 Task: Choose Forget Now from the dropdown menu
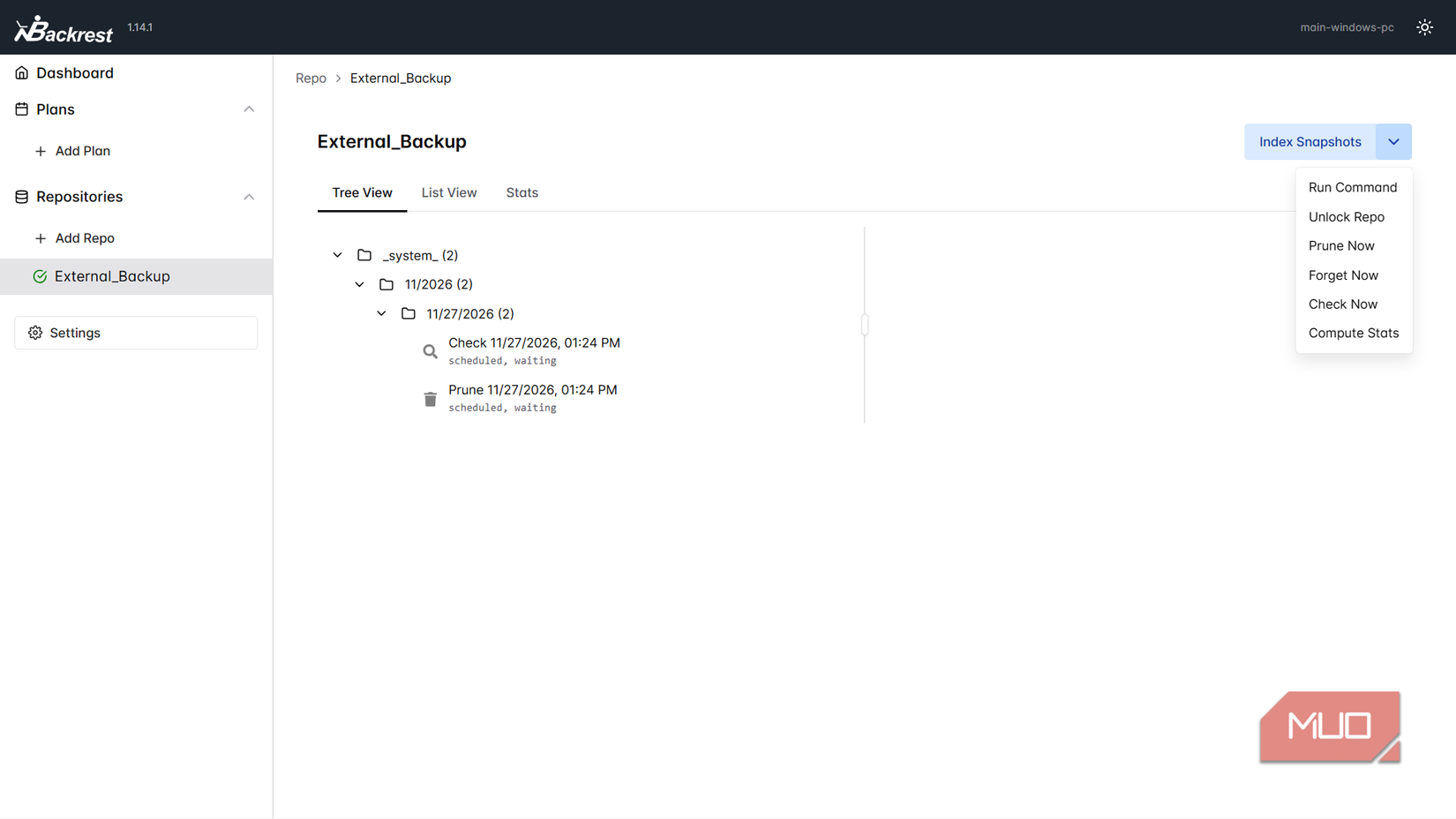[1353, 275]
